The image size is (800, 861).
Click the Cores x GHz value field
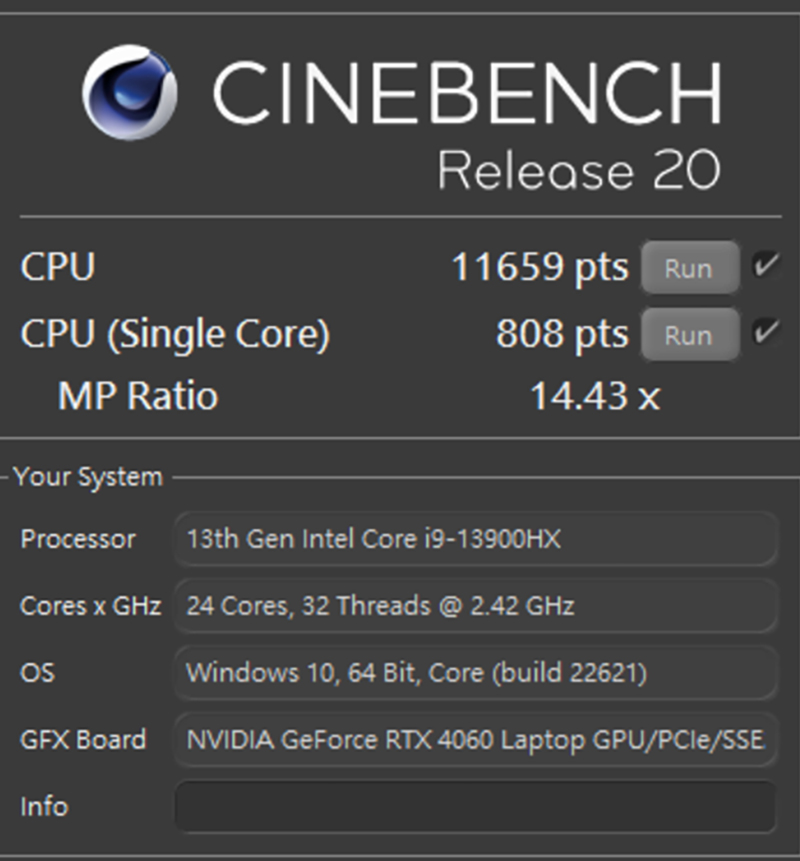(475, 606)
